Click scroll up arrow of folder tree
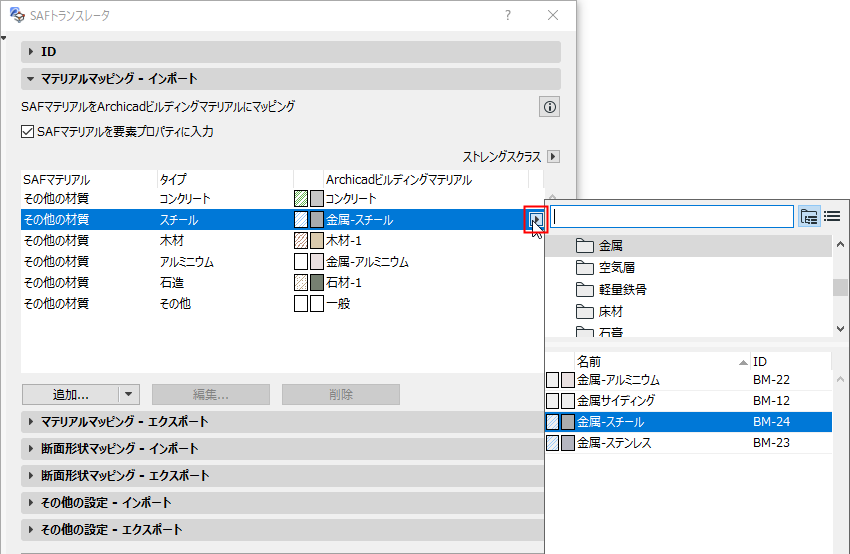 coord(840,244)
